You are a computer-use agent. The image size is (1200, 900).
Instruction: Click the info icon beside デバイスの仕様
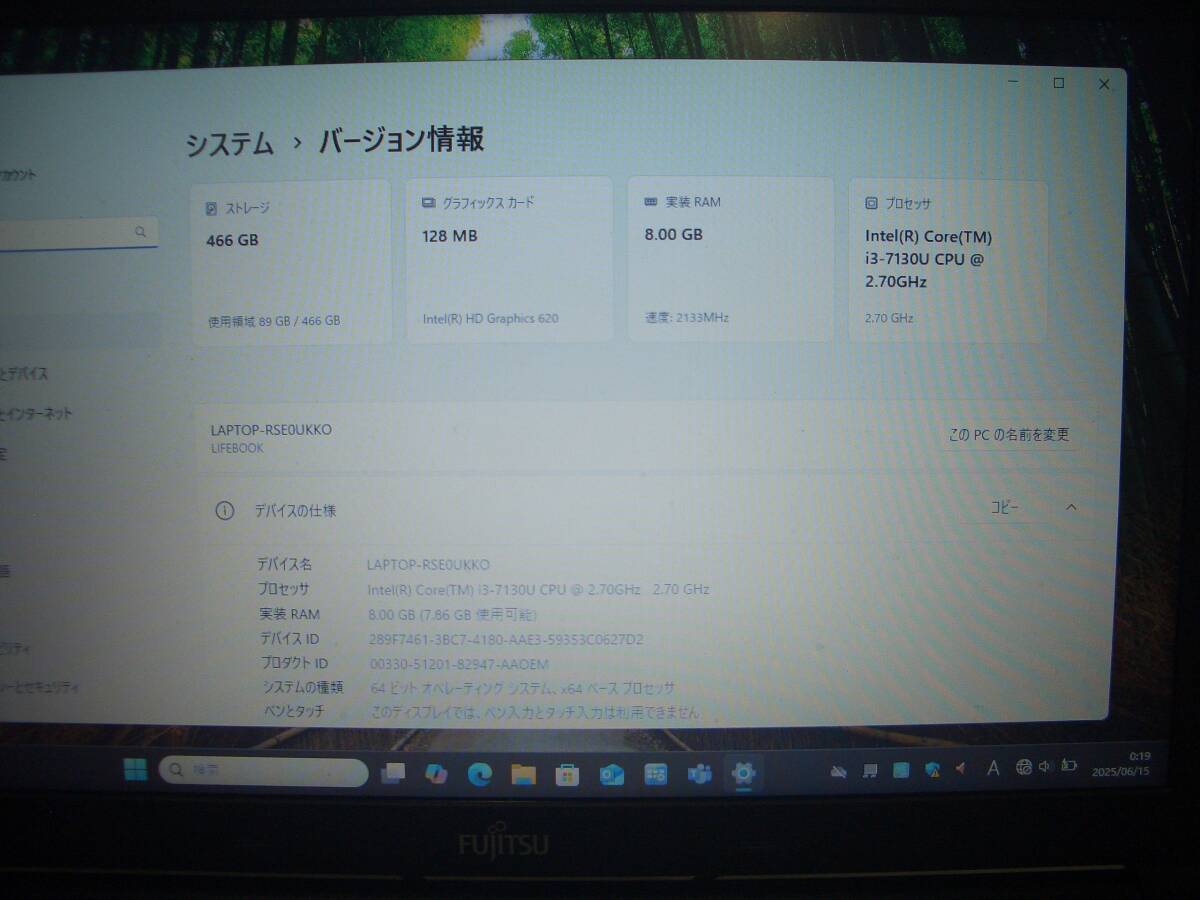coord(225,511)
